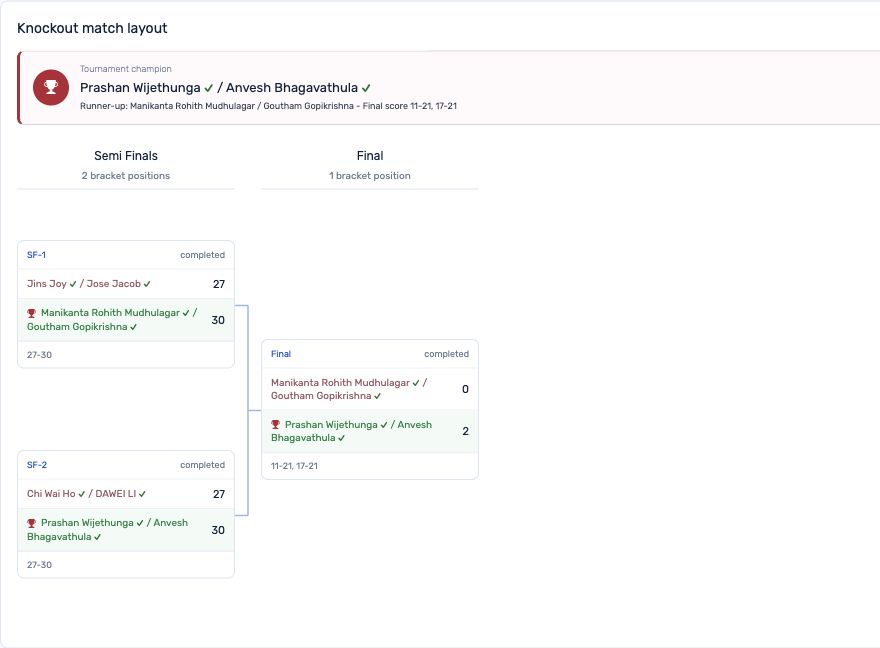Click the checkmark after Chi Wai Ho
This screenshot has width=880, height=648.
[x=82, y=494]
